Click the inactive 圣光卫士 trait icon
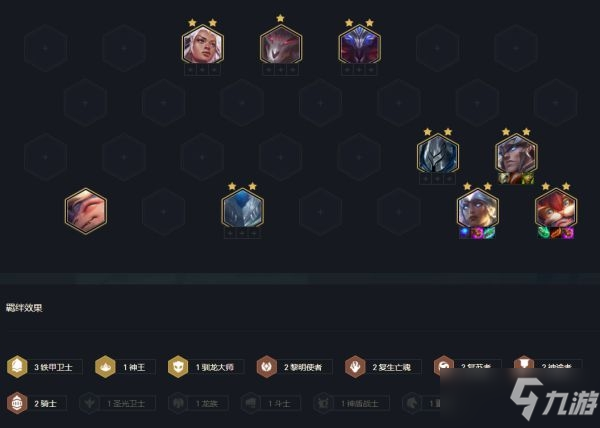The height and width of the screenshot is (428, 600). (x=90, y=403)
